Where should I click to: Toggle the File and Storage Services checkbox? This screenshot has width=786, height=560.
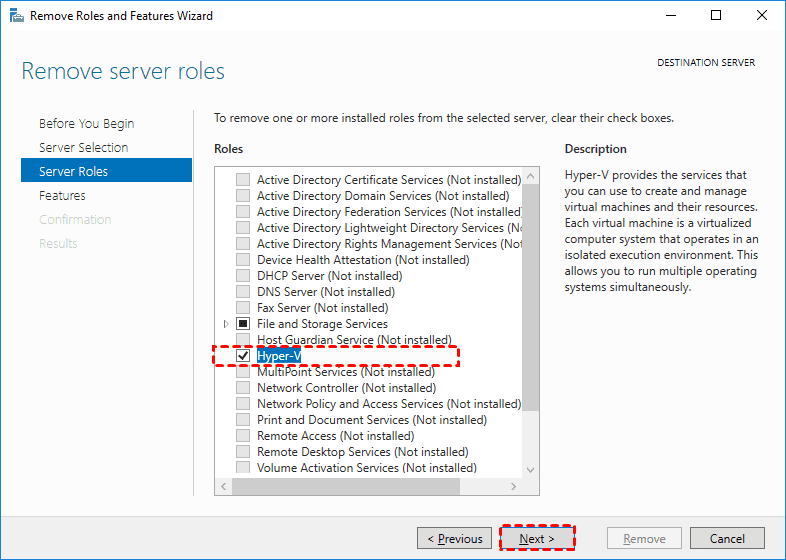(x=243, y=324)
